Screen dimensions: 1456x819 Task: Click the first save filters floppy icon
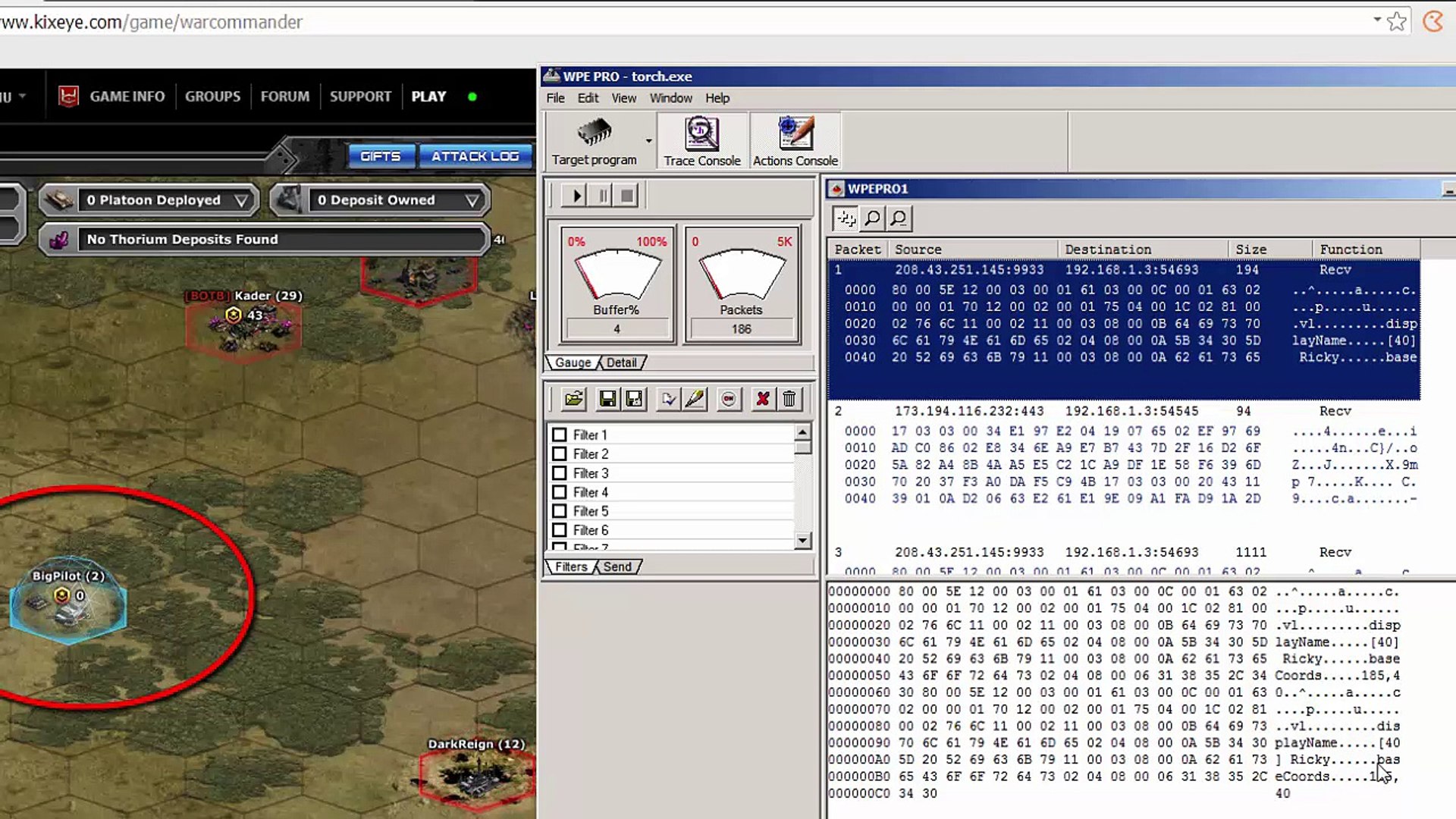click(607, 399)
